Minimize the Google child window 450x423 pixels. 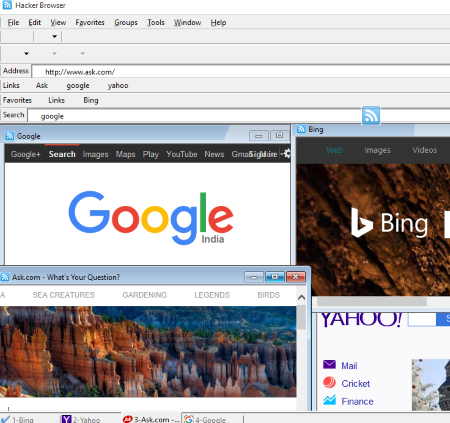[x=259, y=135]
